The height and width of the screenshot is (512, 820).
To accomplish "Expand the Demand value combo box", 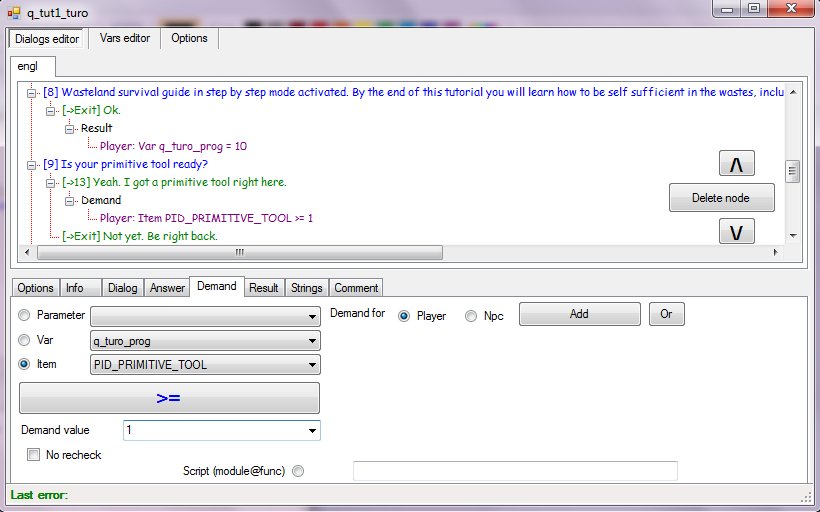I will [312, 431].
